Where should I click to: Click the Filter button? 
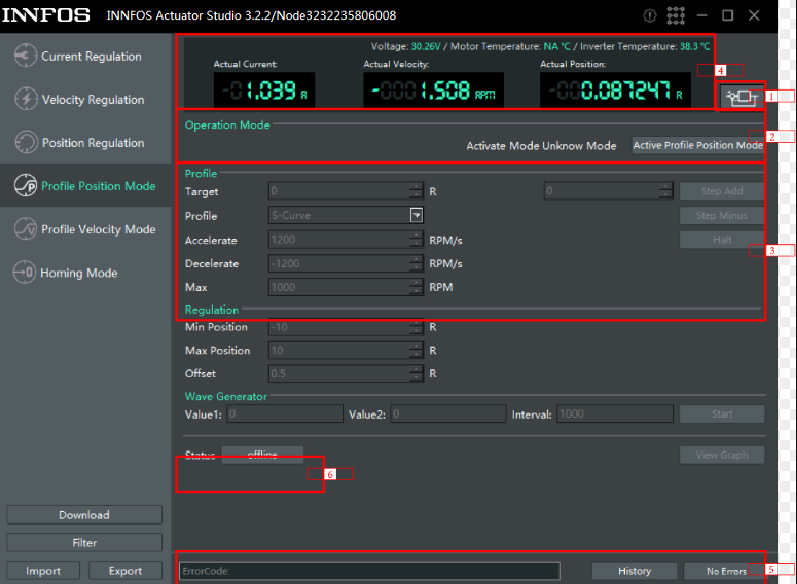point(84,543)
